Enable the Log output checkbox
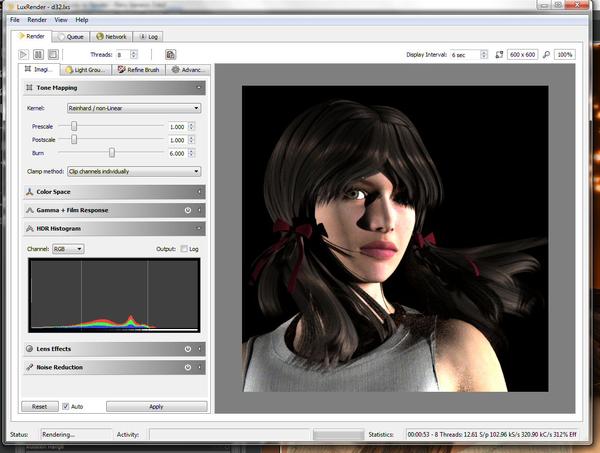Viewport: 600px width, 453px height. click(181, 248)
